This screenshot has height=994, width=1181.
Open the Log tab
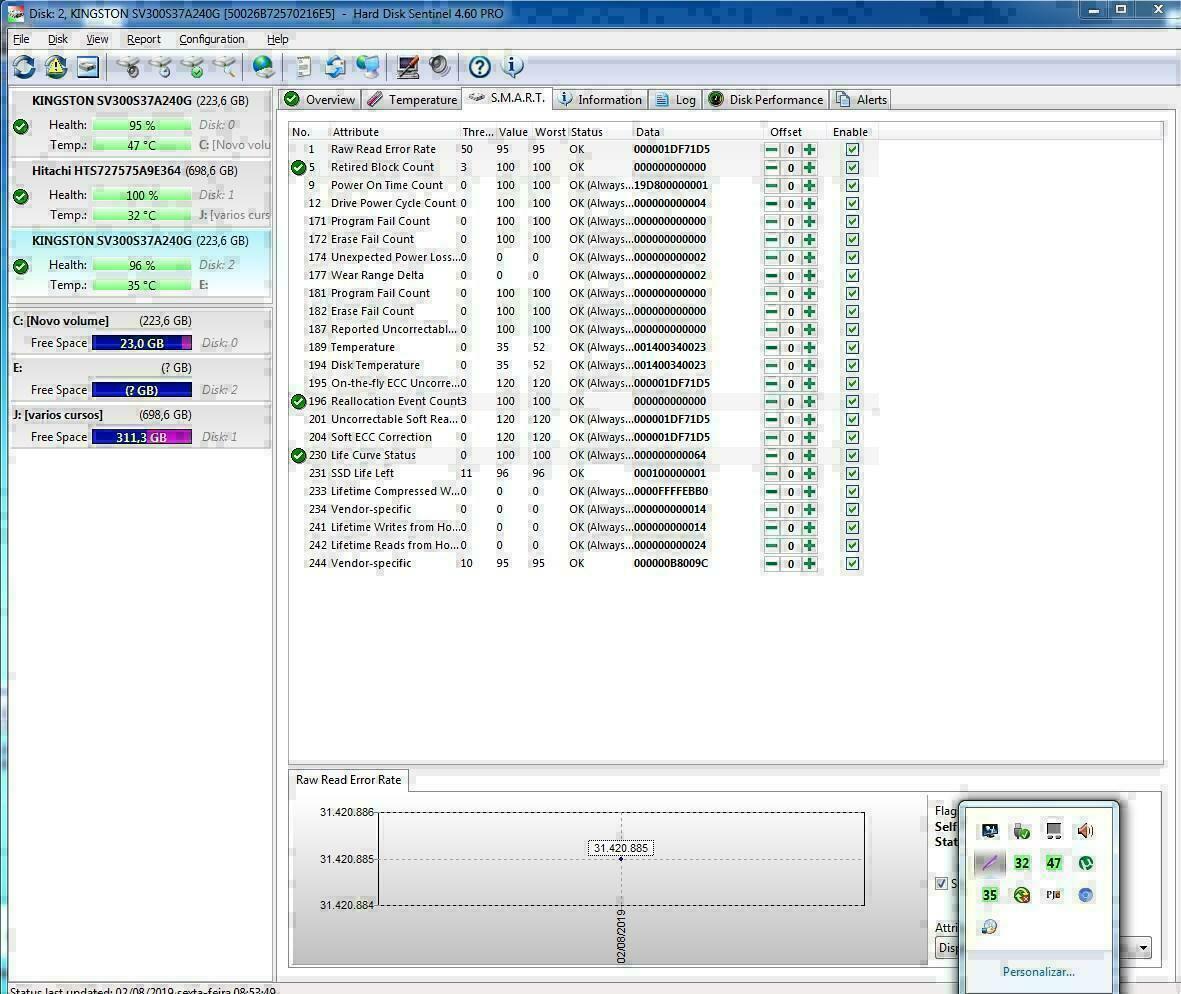[676, 99]
